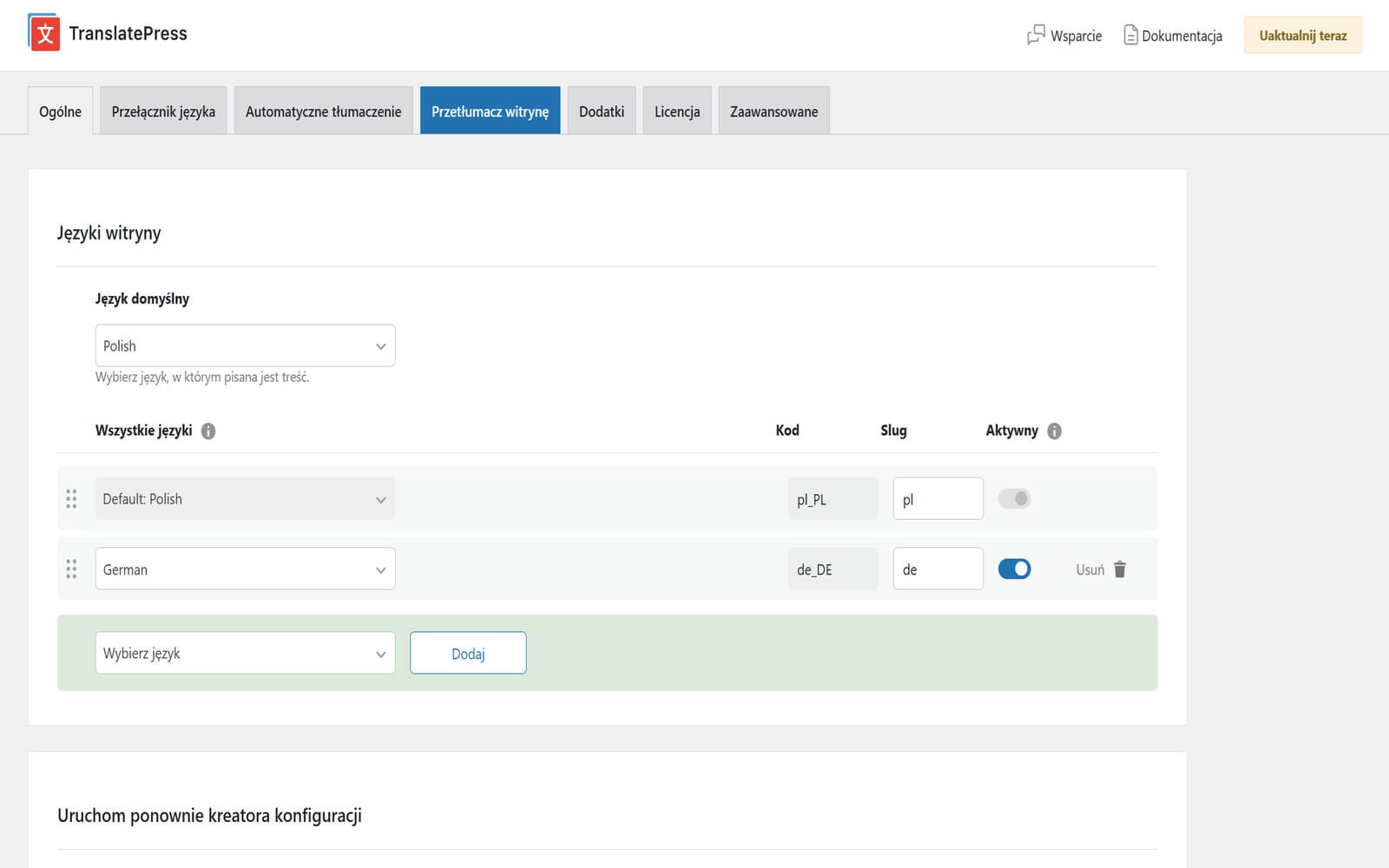Click the Uaktualnij teraz button
1389x868 pixels.
(x=1302, y=35)
